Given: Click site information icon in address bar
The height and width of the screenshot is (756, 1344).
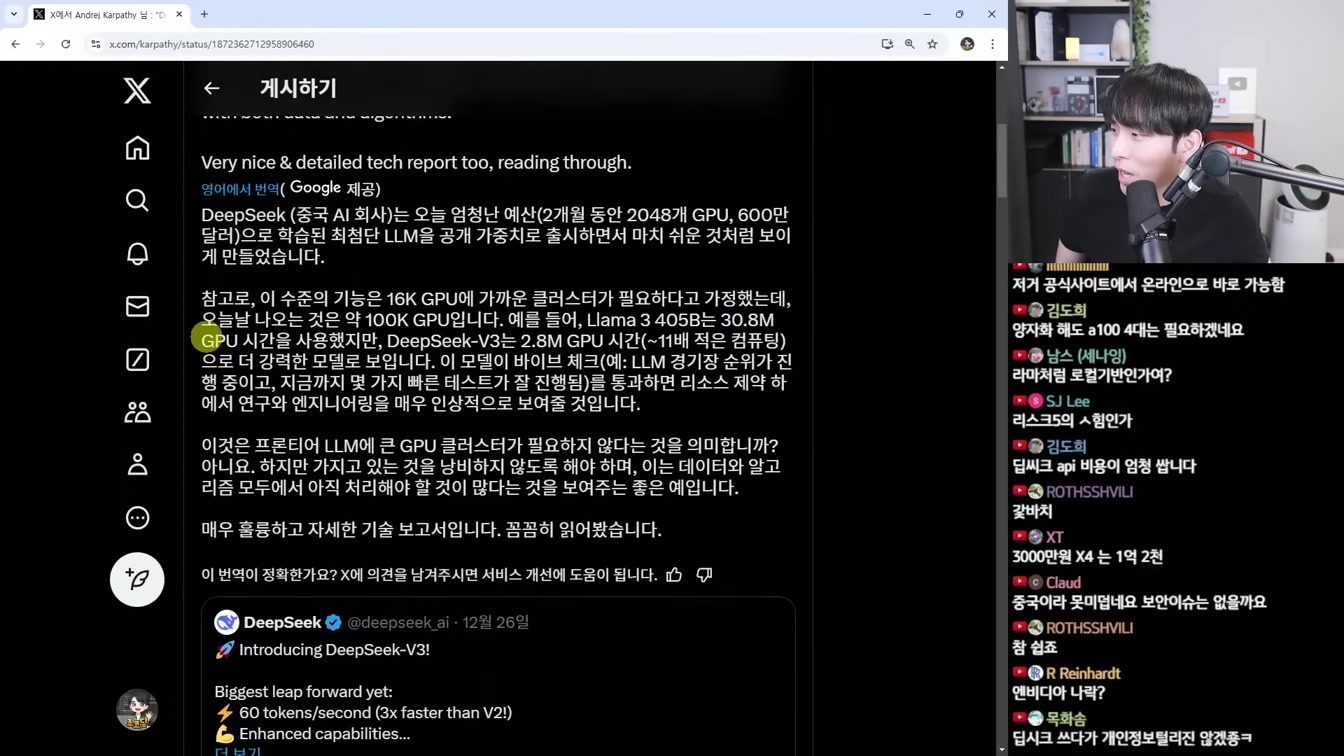Looking at the screenshot, I should pyautogui.click(x=96, y=44).
